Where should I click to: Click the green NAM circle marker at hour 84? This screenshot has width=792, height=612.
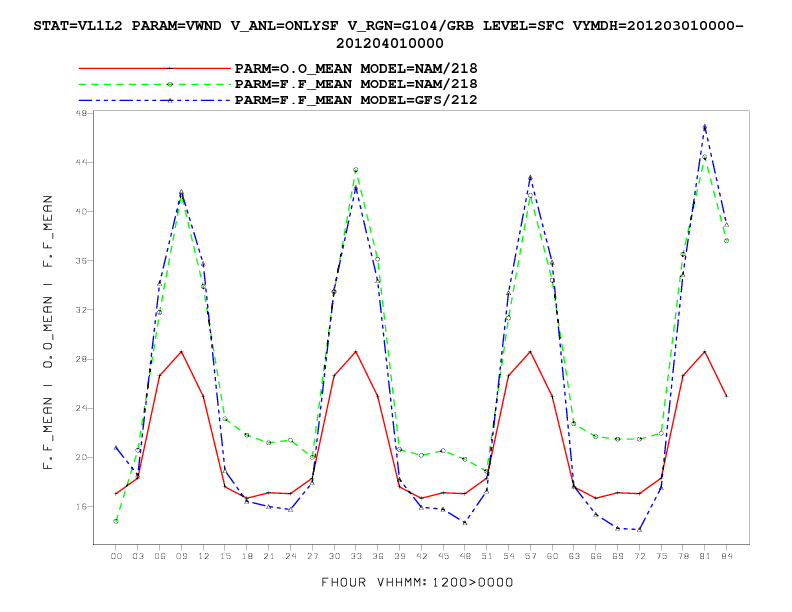click(x=726, y=241)
